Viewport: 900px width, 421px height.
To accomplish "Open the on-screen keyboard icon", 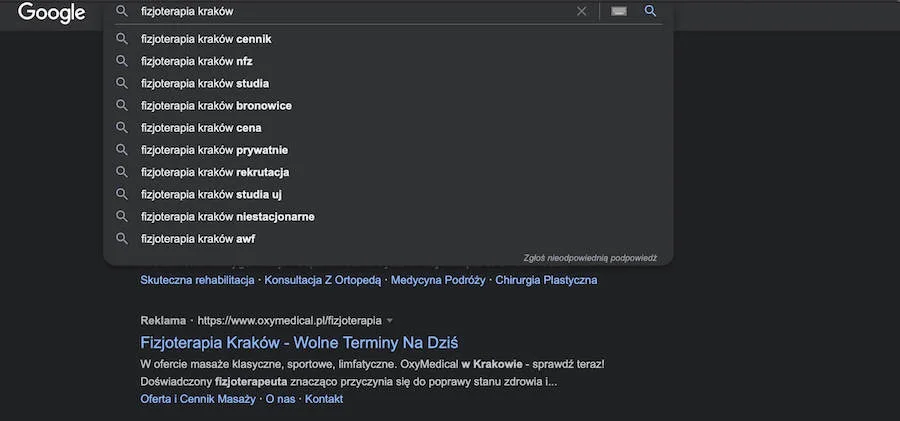I will [x=618, y=12].
